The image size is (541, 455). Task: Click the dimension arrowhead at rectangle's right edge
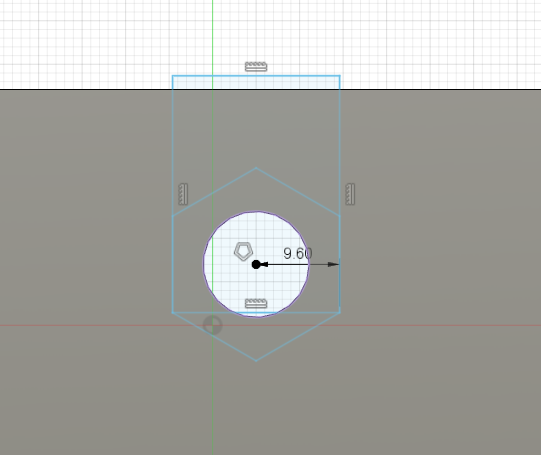[333, 265]
